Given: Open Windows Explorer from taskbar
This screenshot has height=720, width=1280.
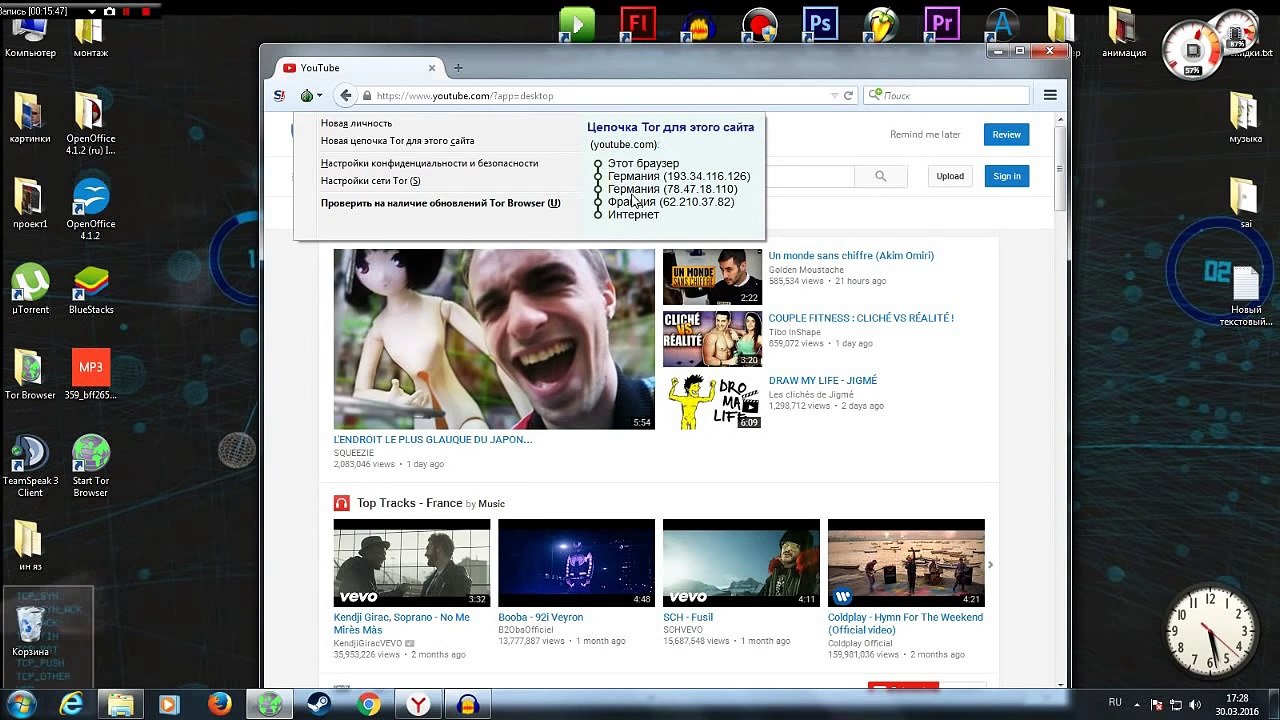Looking at the screenshot, I should pos(121,704).
